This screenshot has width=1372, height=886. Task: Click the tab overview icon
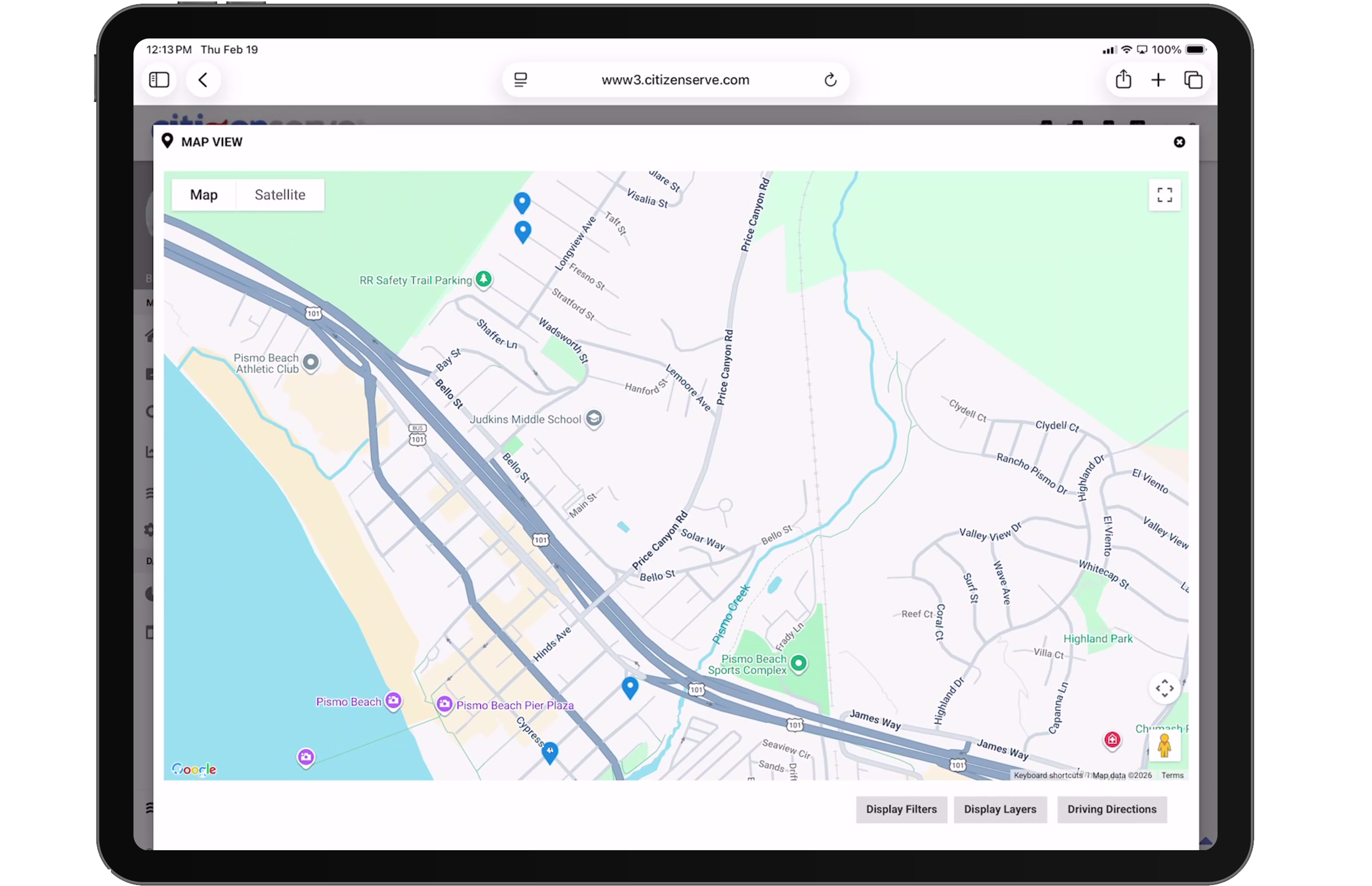pos(1193,79)
